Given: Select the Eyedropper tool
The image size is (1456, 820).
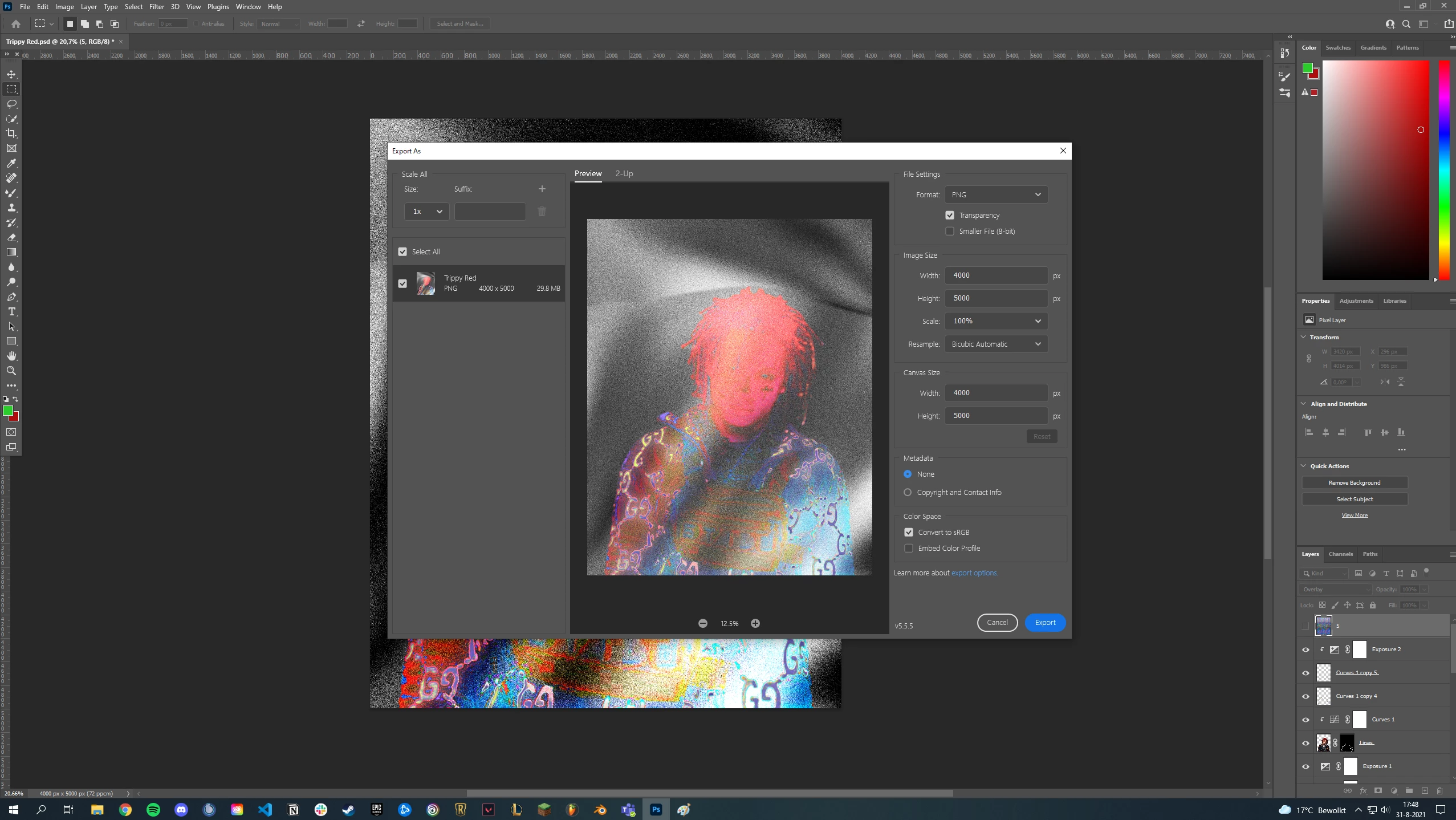Looking at the screenshot, I should pos(11,163).
